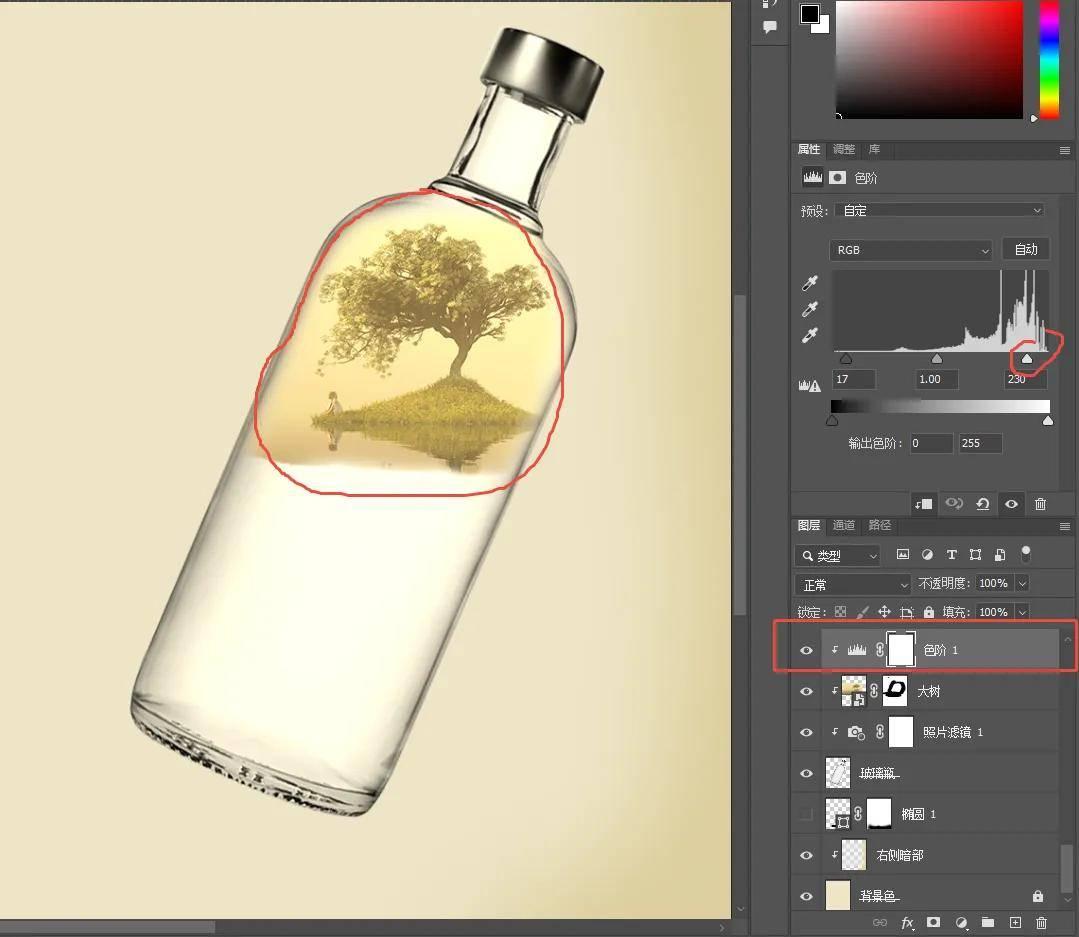Show the hidden 椭圆 1 layer

(806, 814)
